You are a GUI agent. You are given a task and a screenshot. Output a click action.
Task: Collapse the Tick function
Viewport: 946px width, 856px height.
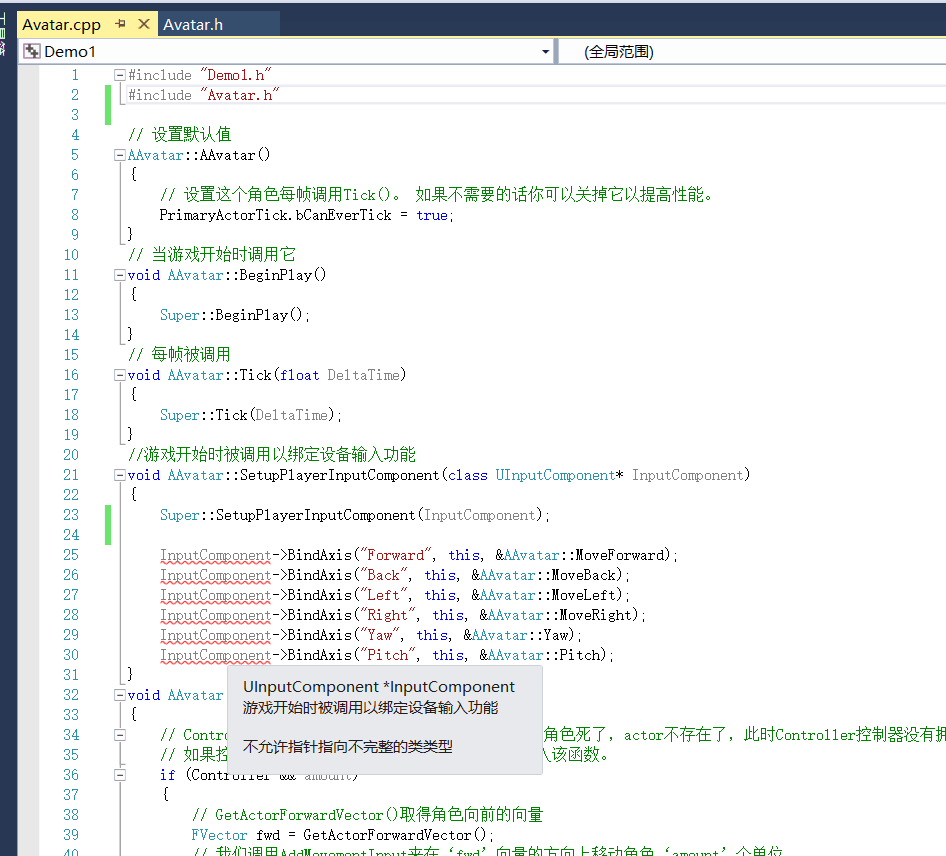tap(119, 375)
